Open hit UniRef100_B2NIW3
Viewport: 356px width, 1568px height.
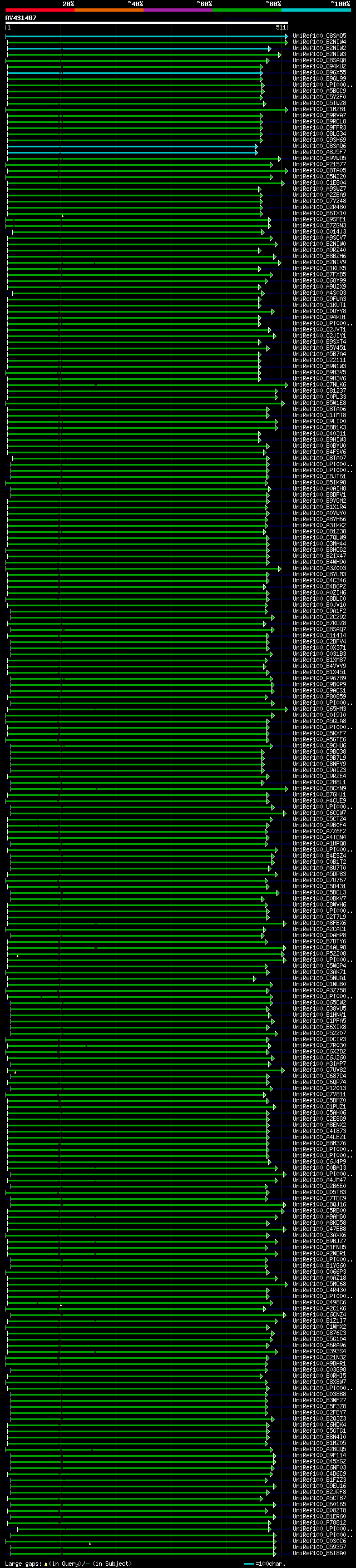click(x=319, y=54)
